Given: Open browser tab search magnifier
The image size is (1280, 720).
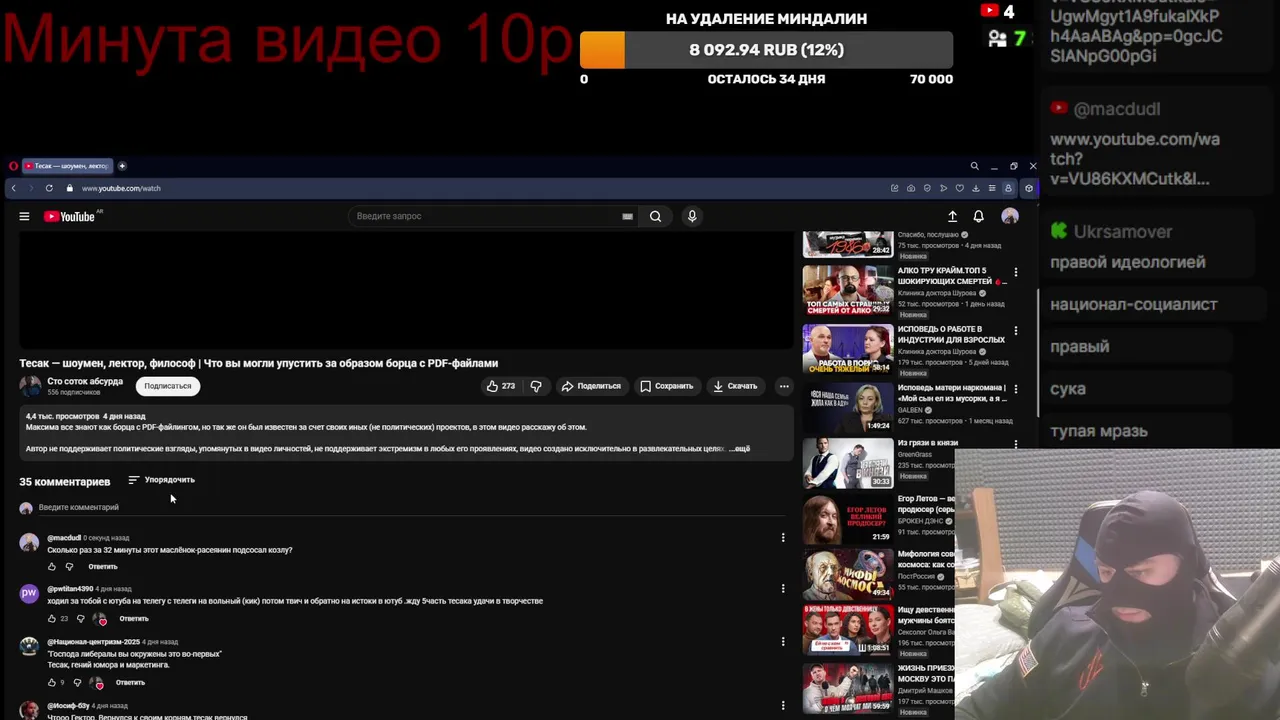Looking at the screenshot, I should click(x=974, y=166).
